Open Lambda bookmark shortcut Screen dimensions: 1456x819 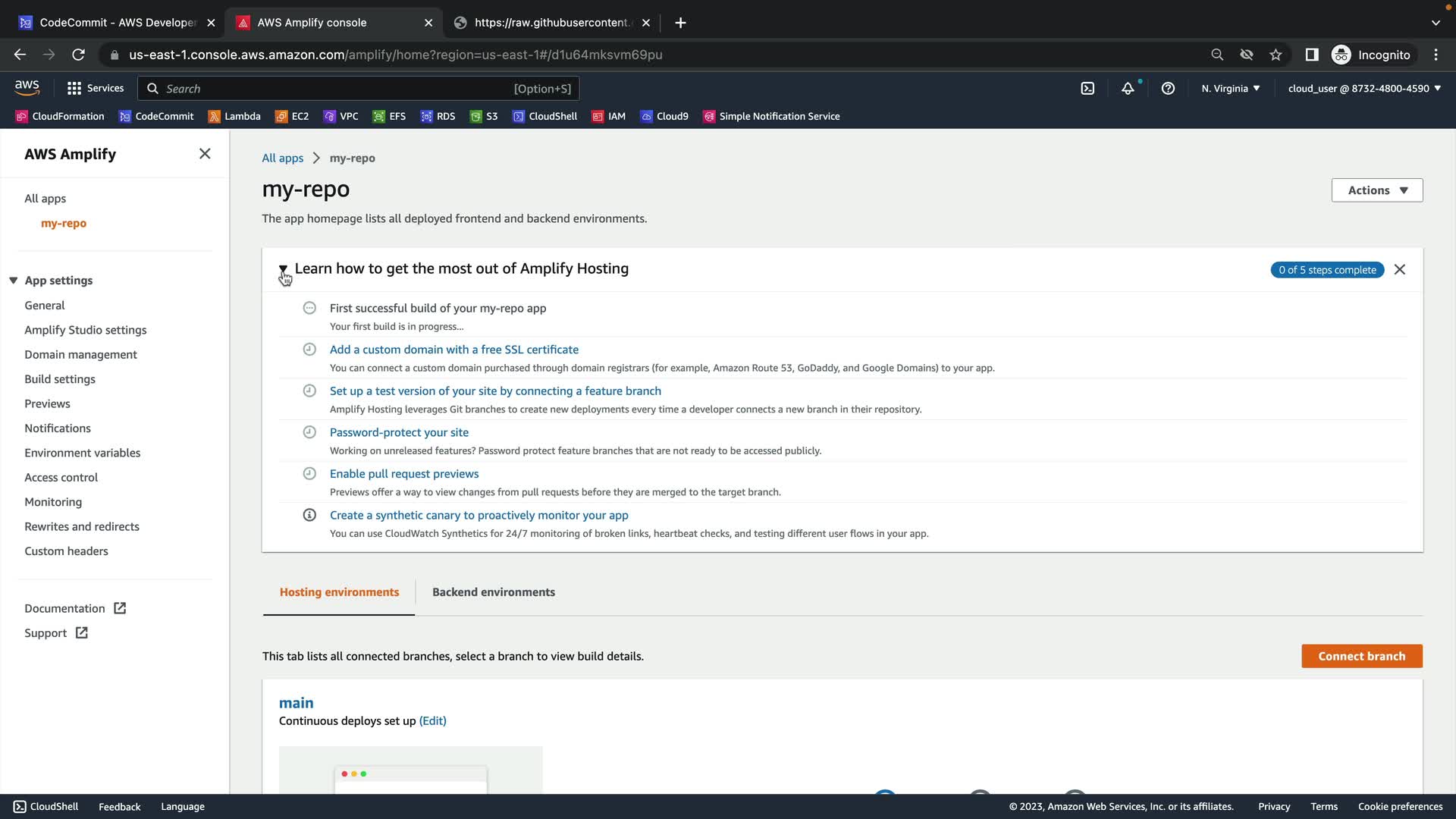[x=234, y=116]
